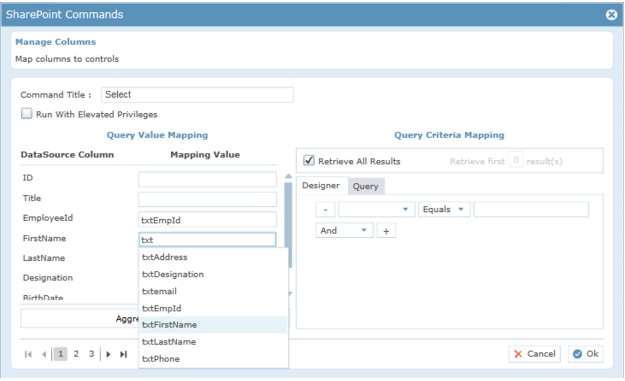Select the Designer tab
Screen dimensions: 625x381
click(x=321, y=185)
